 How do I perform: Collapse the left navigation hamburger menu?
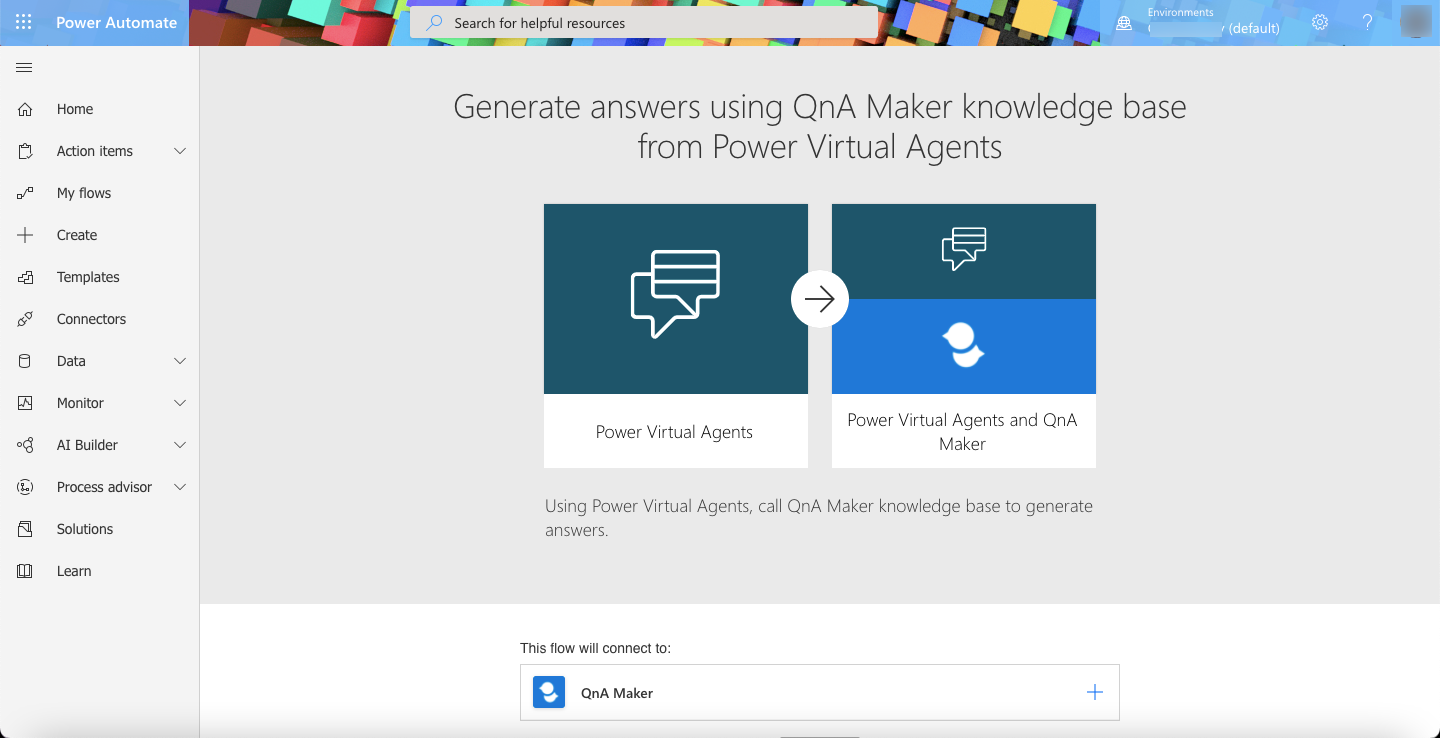click(25, 68)
